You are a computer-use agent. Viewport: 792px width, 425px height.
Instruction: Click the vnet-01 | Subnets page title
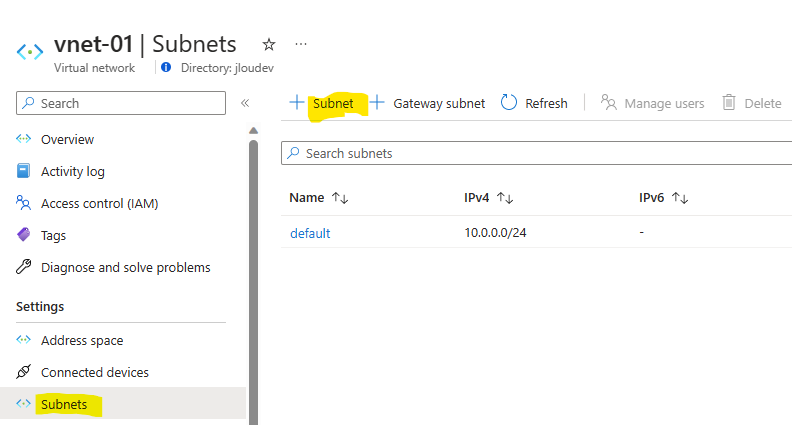pos(145,44)
